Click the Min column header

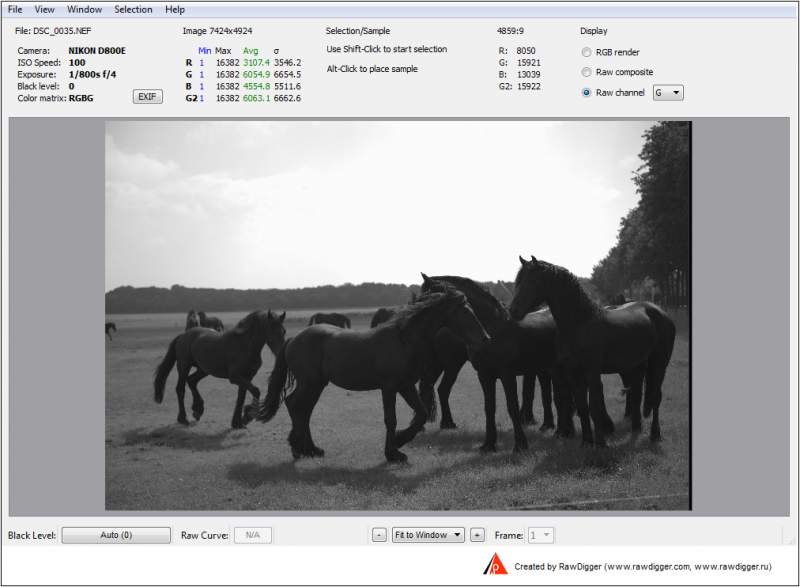(x=204, y=50)
